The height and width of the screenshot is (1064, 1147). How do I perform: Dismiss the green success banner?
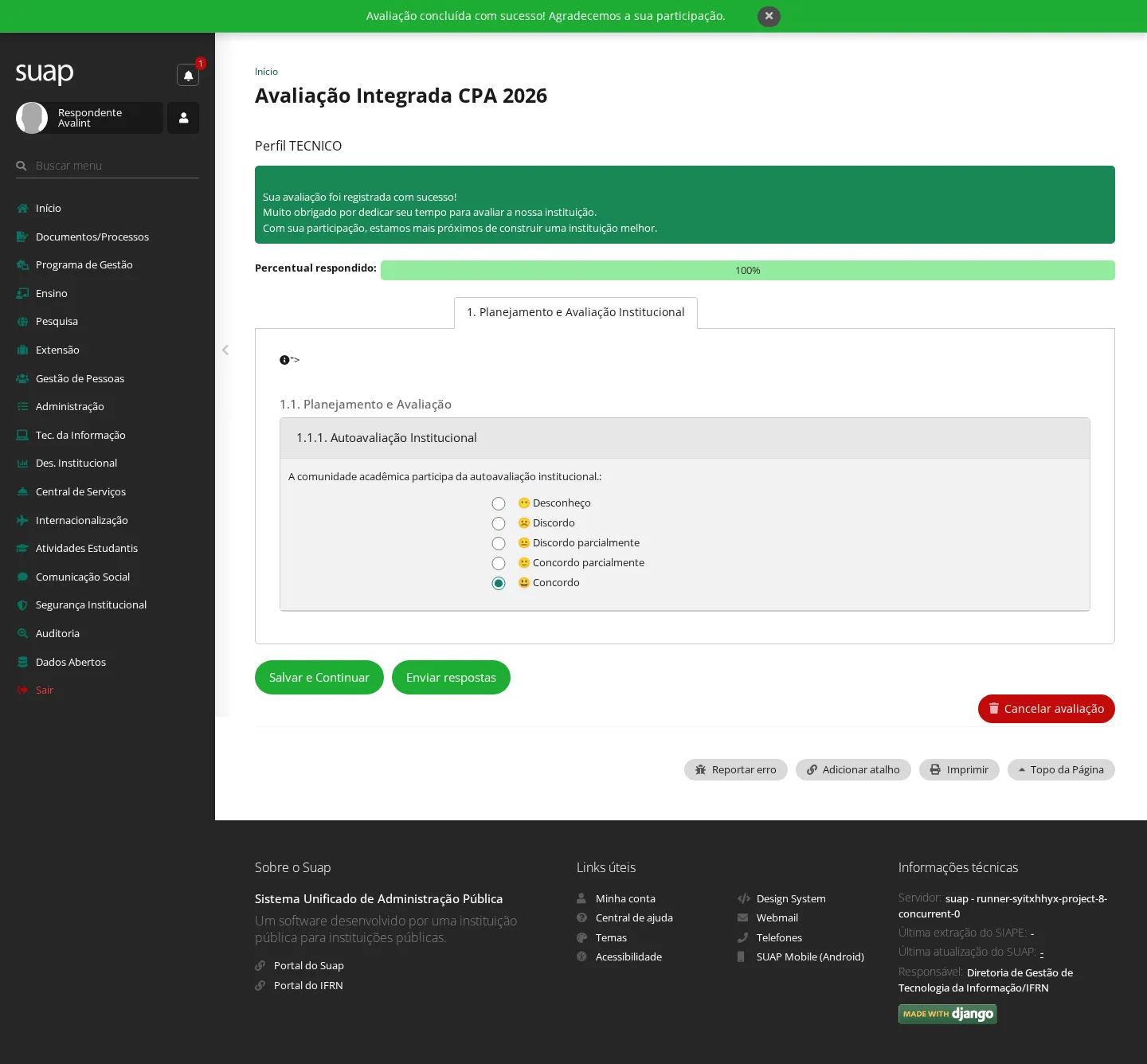point(769,16)
